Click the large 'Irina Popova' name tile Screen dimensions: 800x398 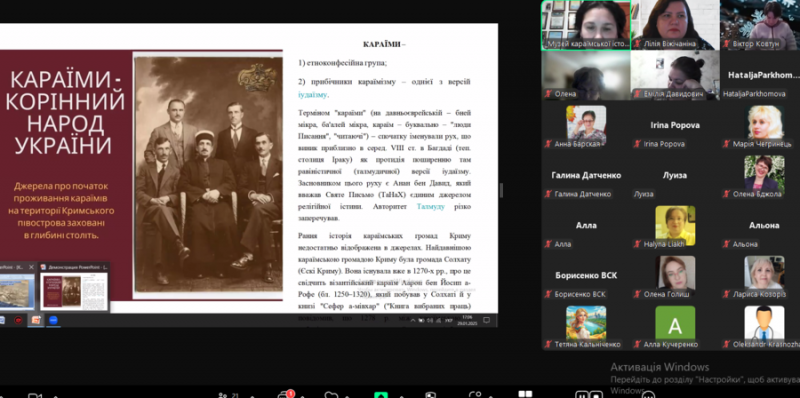point(675,125)
